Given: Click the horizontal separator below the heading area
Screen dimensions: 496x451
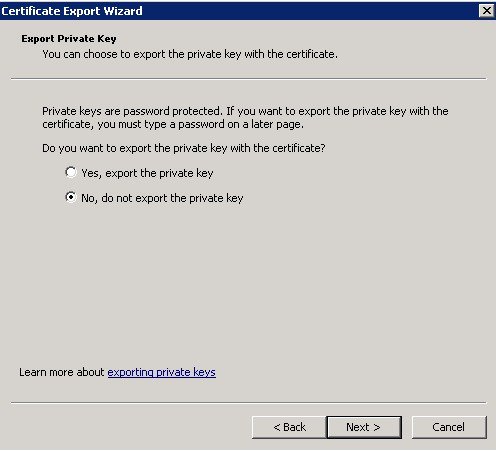Looking at the screenshot, I should [x=248, y=79].
